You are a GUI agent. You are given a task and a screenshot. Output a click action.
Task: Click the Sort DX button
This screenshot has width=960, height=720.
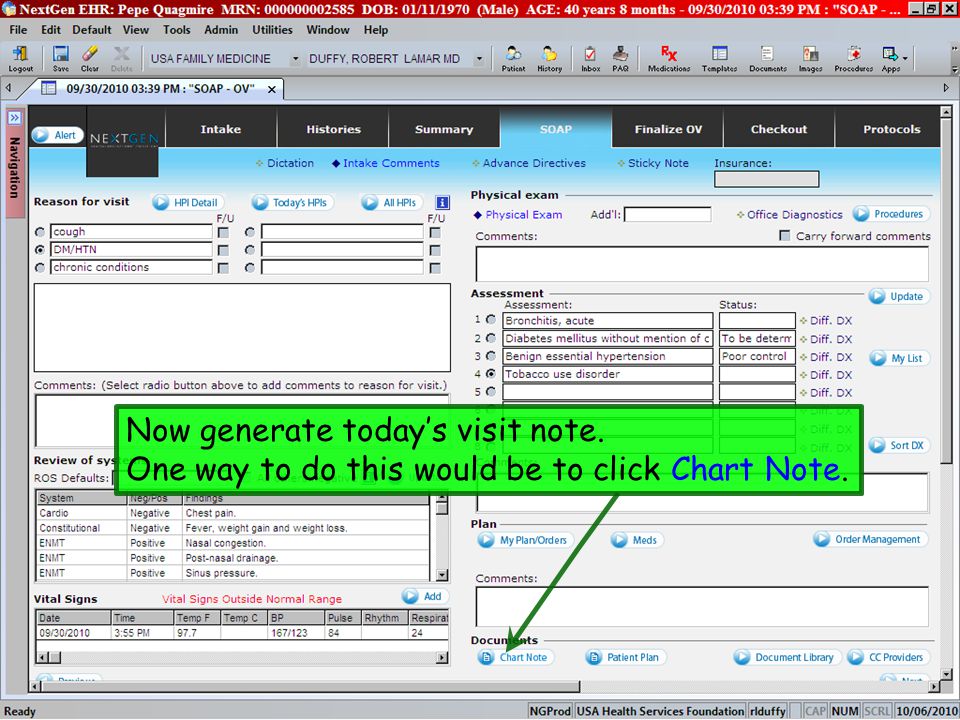pyautogui.click(x=899, y=446)
